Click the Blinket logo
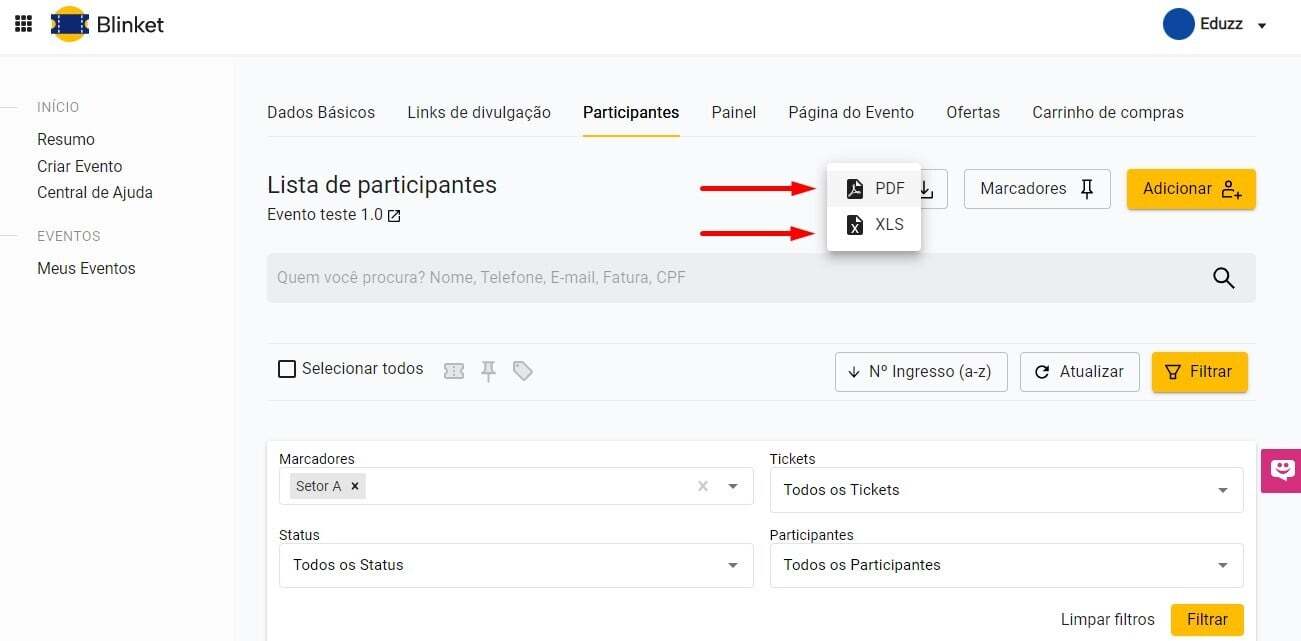Viewport: 1301px width, 641px height. tap(107, 24)
